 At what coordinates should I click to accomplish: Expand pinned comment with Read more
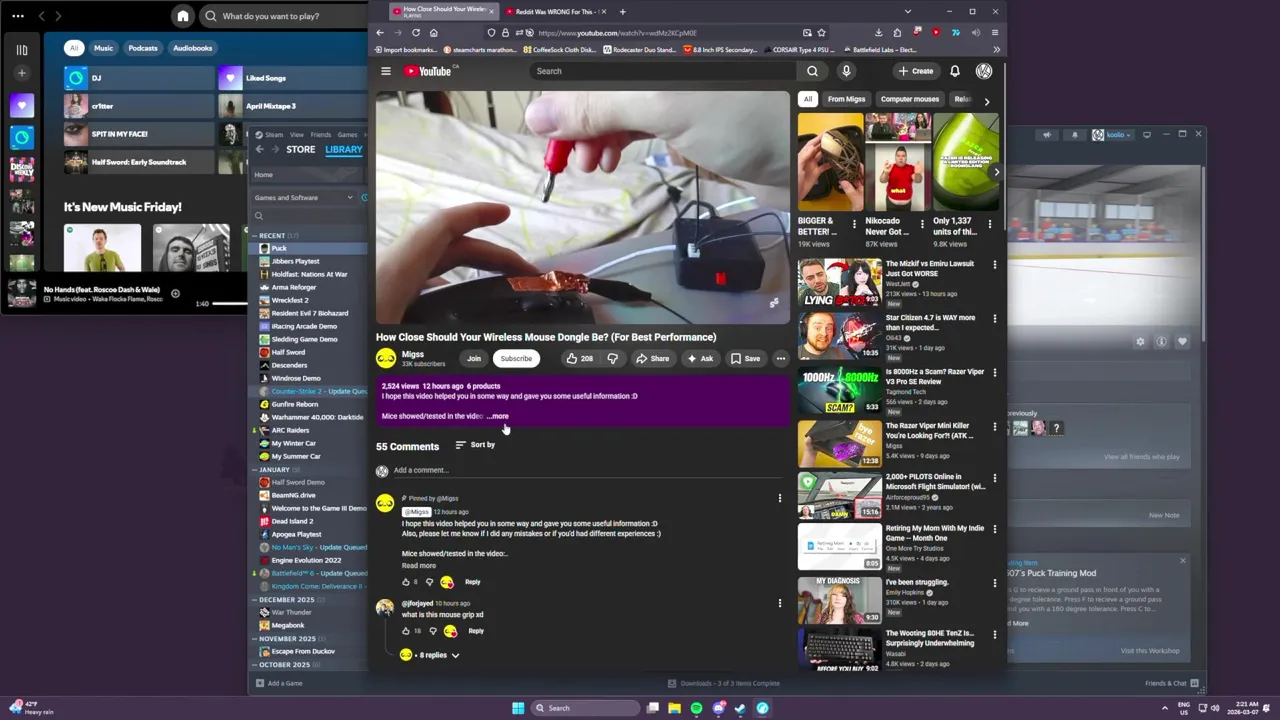(x=419, y=566)
